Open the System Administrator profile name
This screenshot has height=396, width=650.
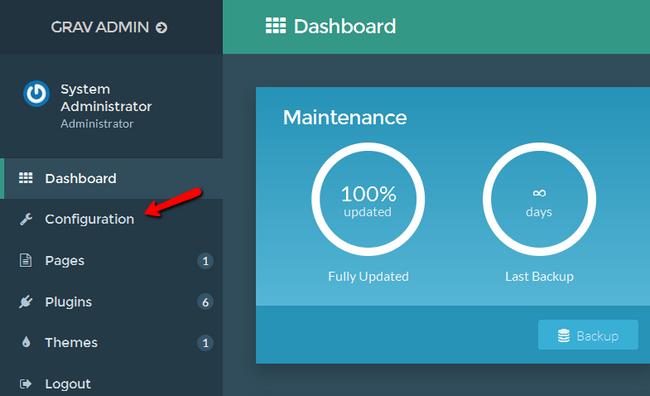(x=106, y=97)
